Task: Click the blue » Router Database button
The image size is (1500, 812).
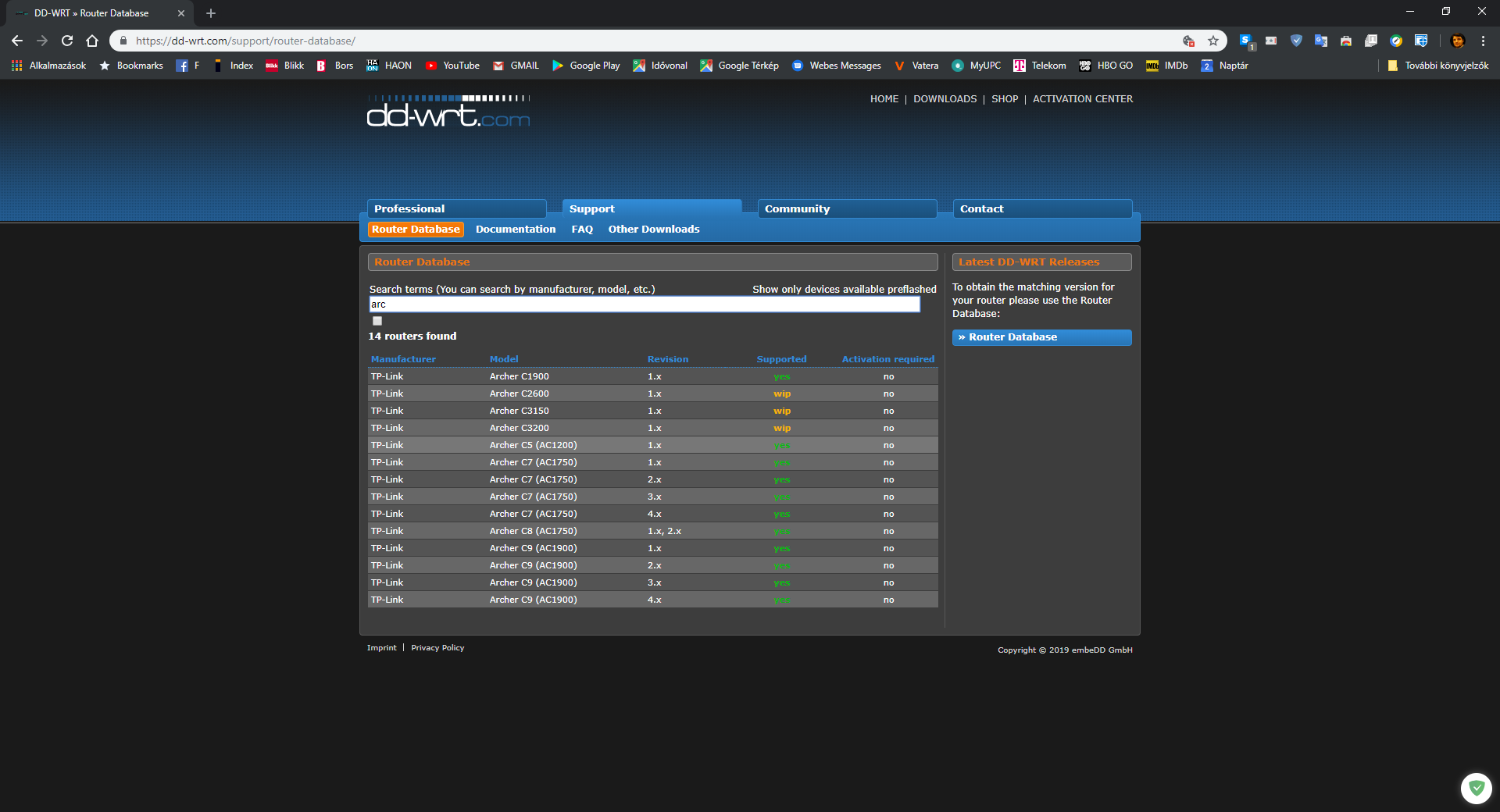Action: [1042, 337]
